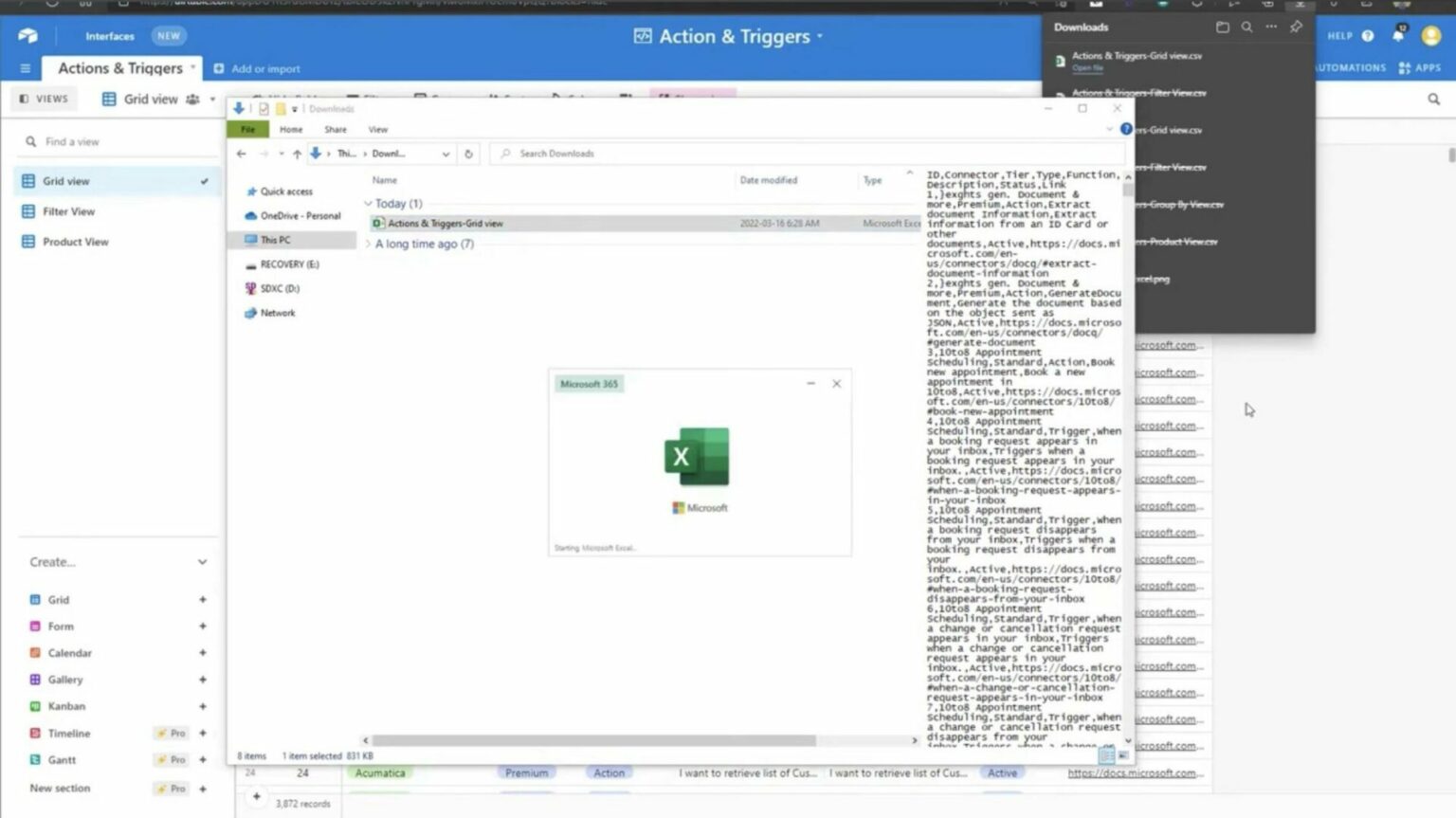Open the Grid view dropdown arrow
The height and width of the screenshot is (818, 1456).
pos(212,99)
